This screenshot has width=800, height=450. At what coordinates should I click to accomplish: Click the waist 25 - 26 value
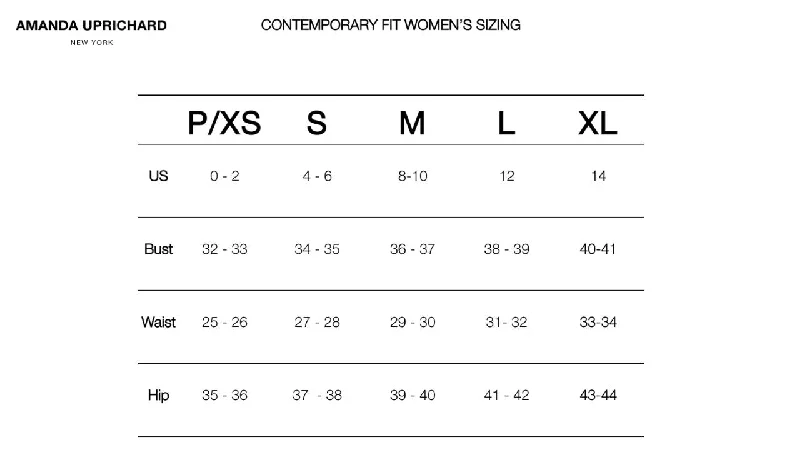click(x=224, y=322)
